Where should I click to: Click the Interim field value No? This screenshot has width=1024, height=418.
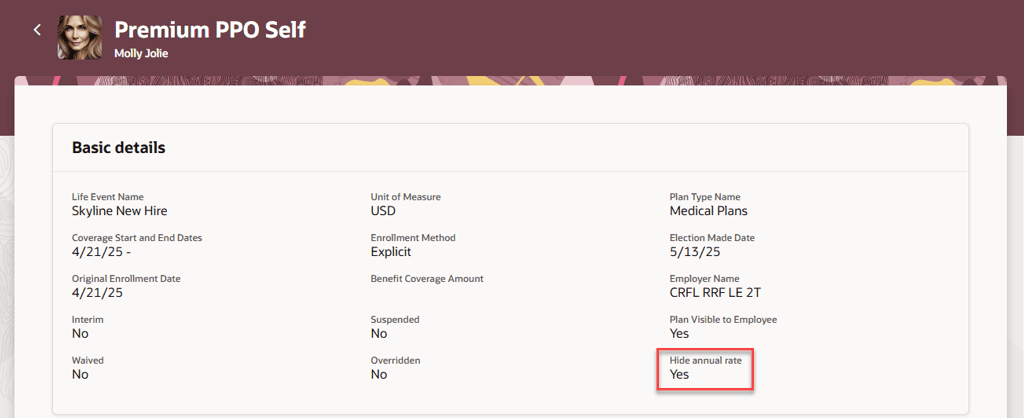80,334
